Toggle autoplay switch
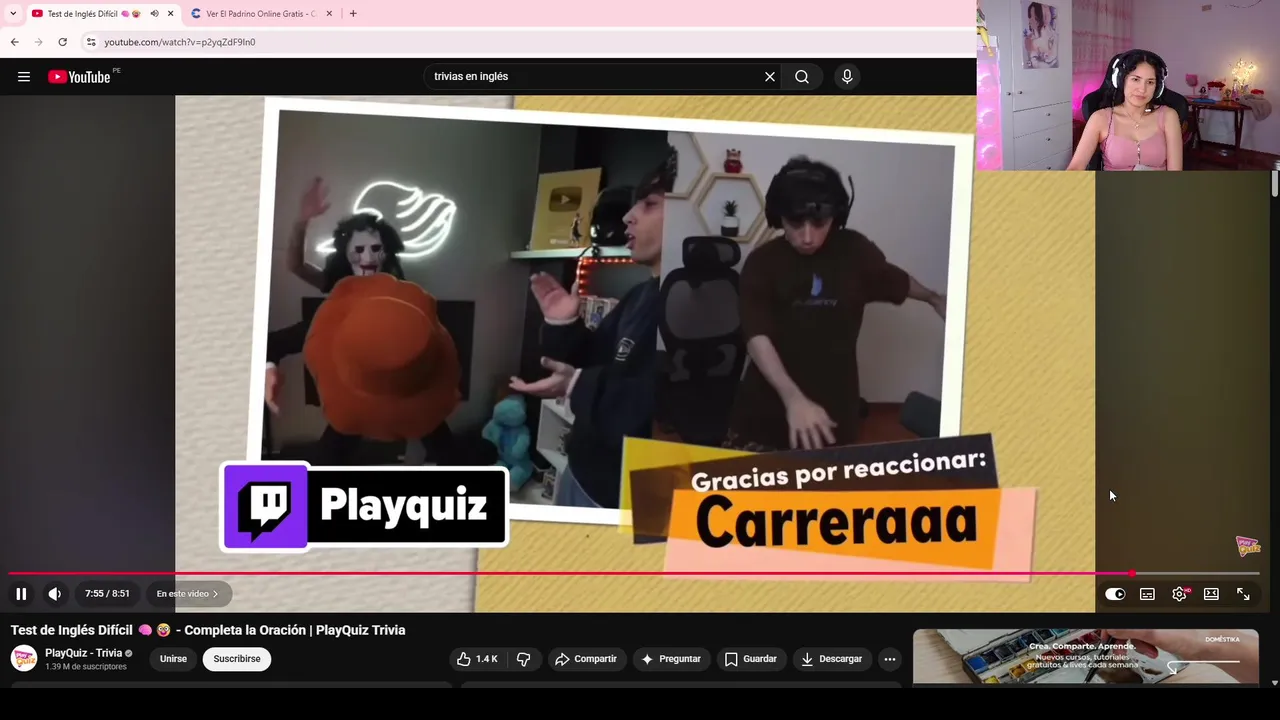1280x720 pixels. click(x=1115, y=594)
